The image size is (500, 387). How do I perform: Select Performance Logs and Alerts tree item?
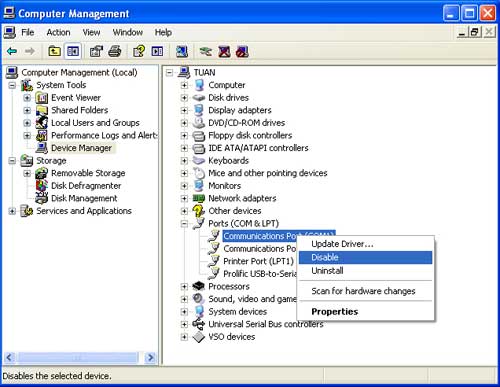point(104,135)
